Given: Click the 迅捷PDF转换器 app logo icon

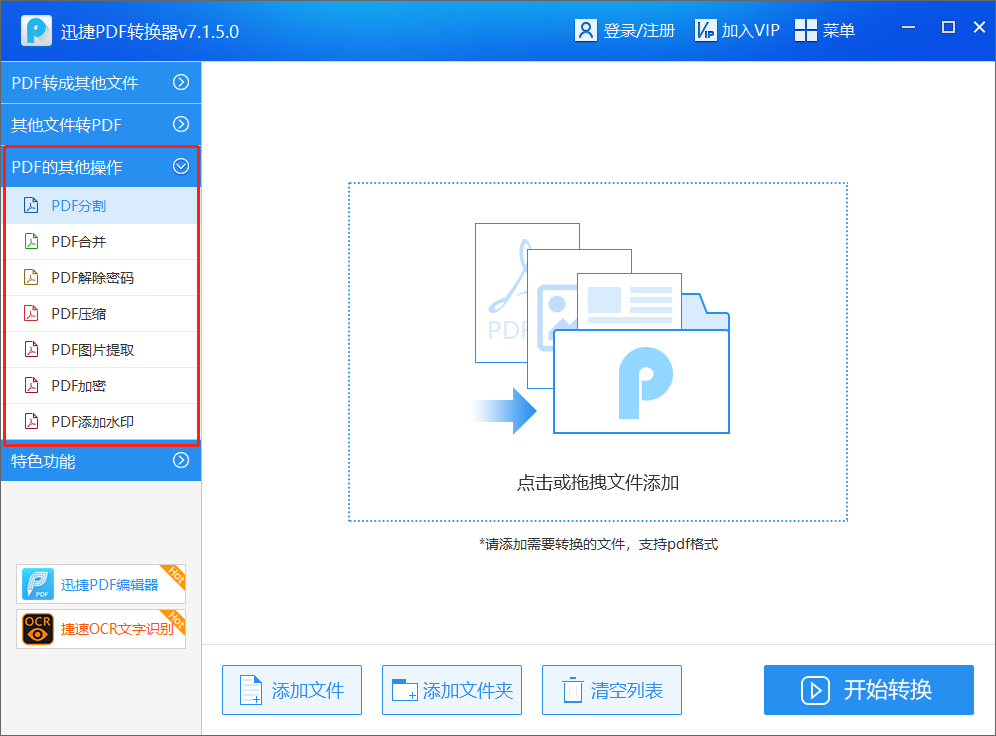Looking at the screenshot, I should (x=36, y=30).
